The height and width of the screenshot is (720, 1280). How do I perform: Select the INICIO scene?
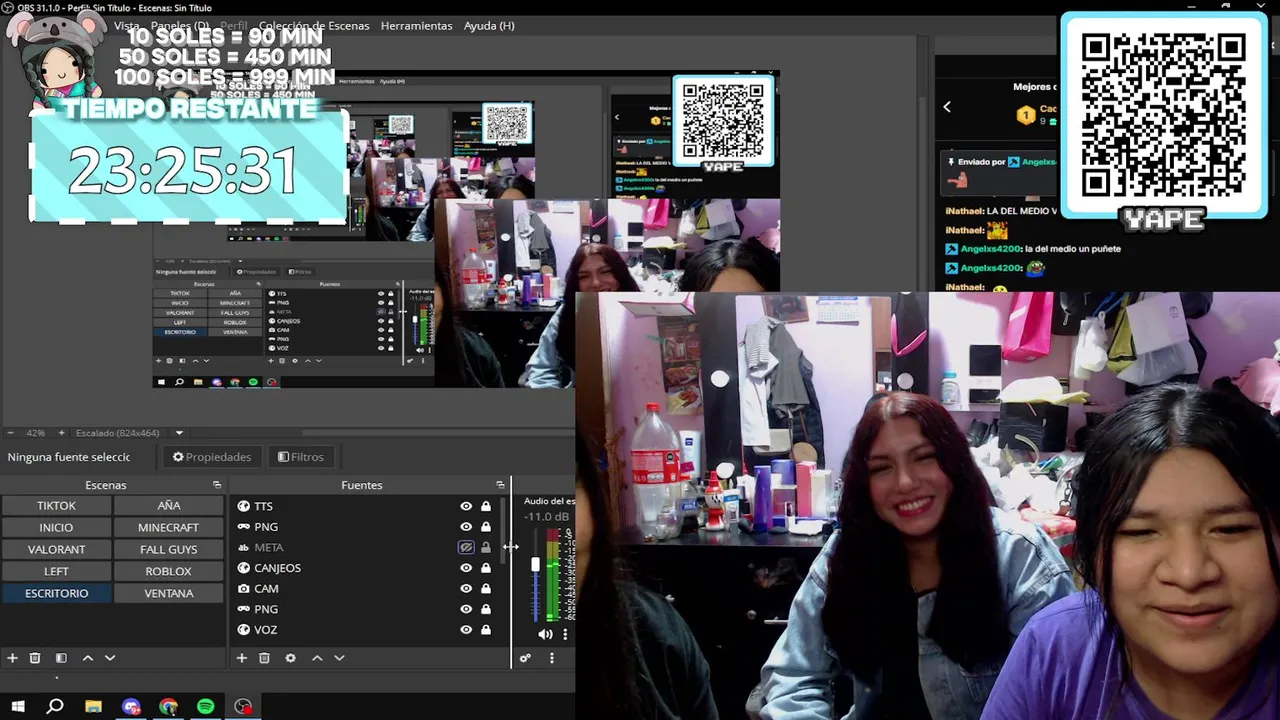click(56, 528)
